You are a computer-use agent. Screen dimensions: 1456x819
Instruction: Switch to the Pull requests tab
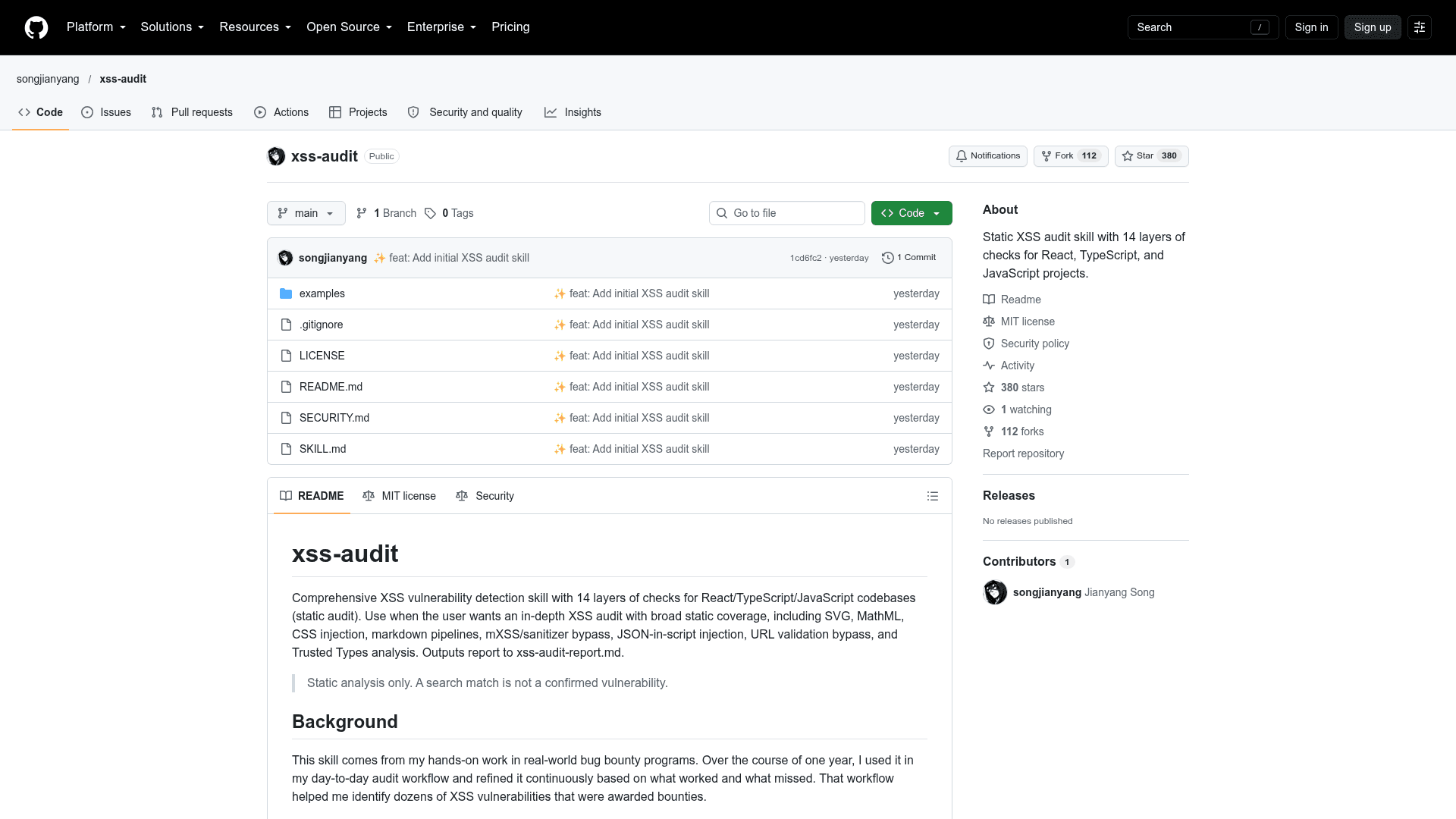coord(192,112)
